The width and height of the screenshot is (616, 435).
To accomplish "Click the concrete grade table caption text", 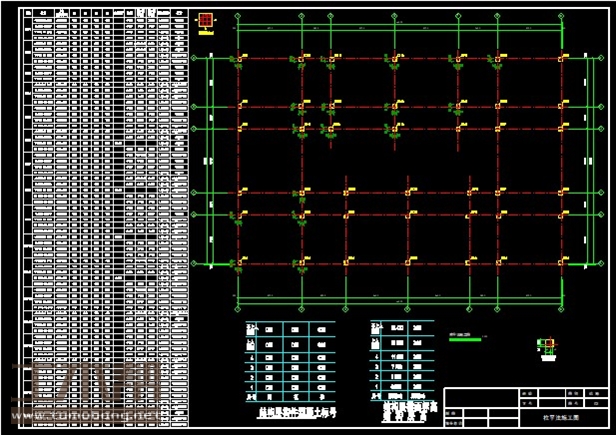I will pos(292,410).
